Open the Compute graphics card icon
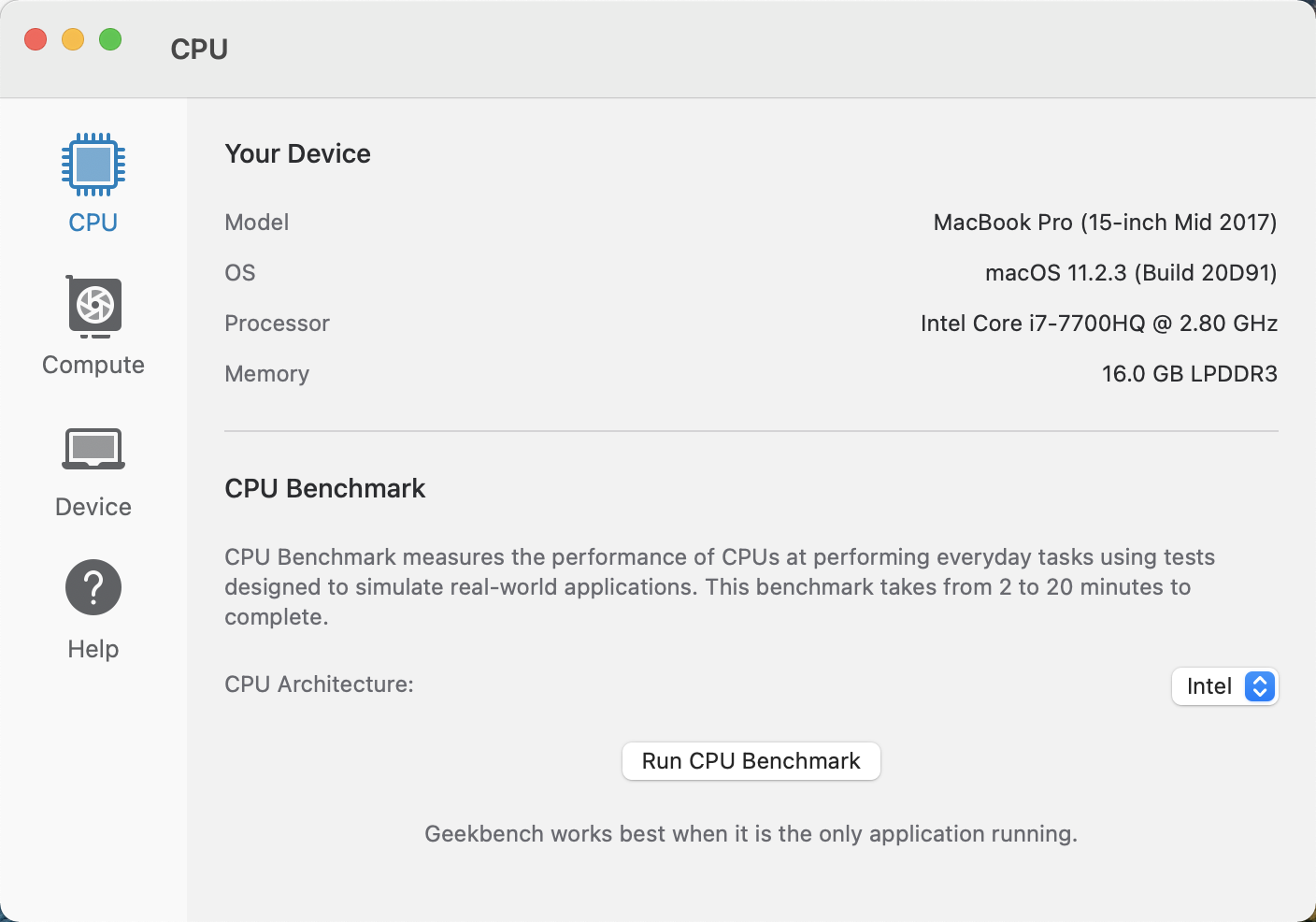Viewport: 1316px width, 922px height. point(93,307)
